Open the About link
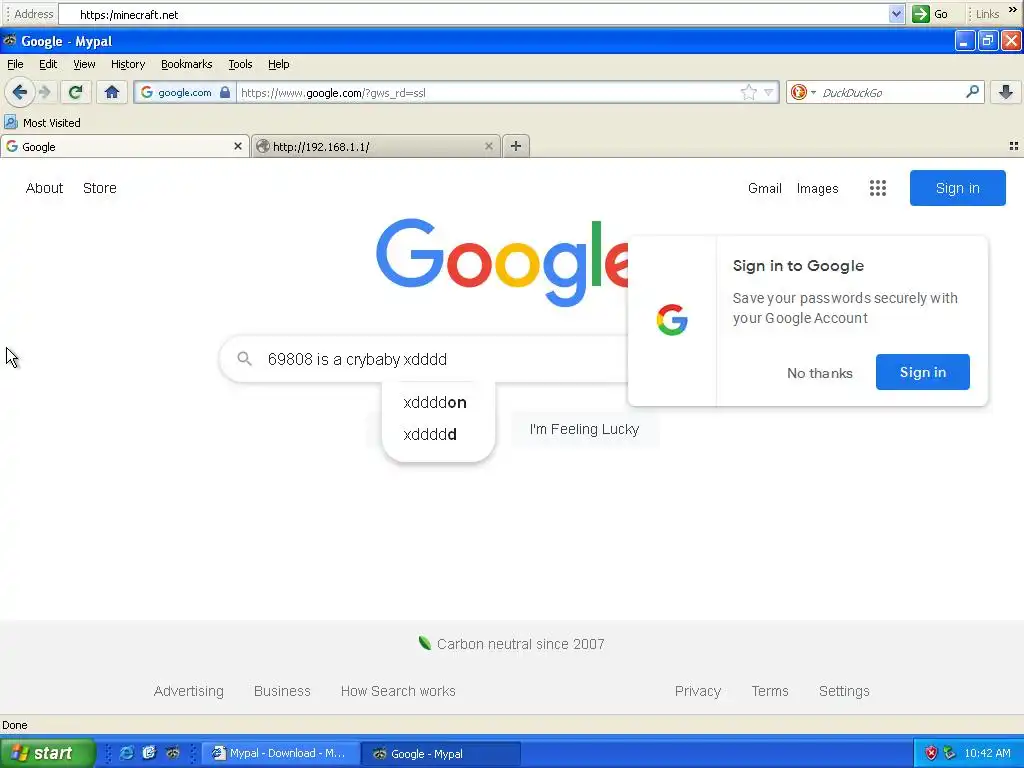This screenshot has width=1024, height=768. tap(44, 188)
